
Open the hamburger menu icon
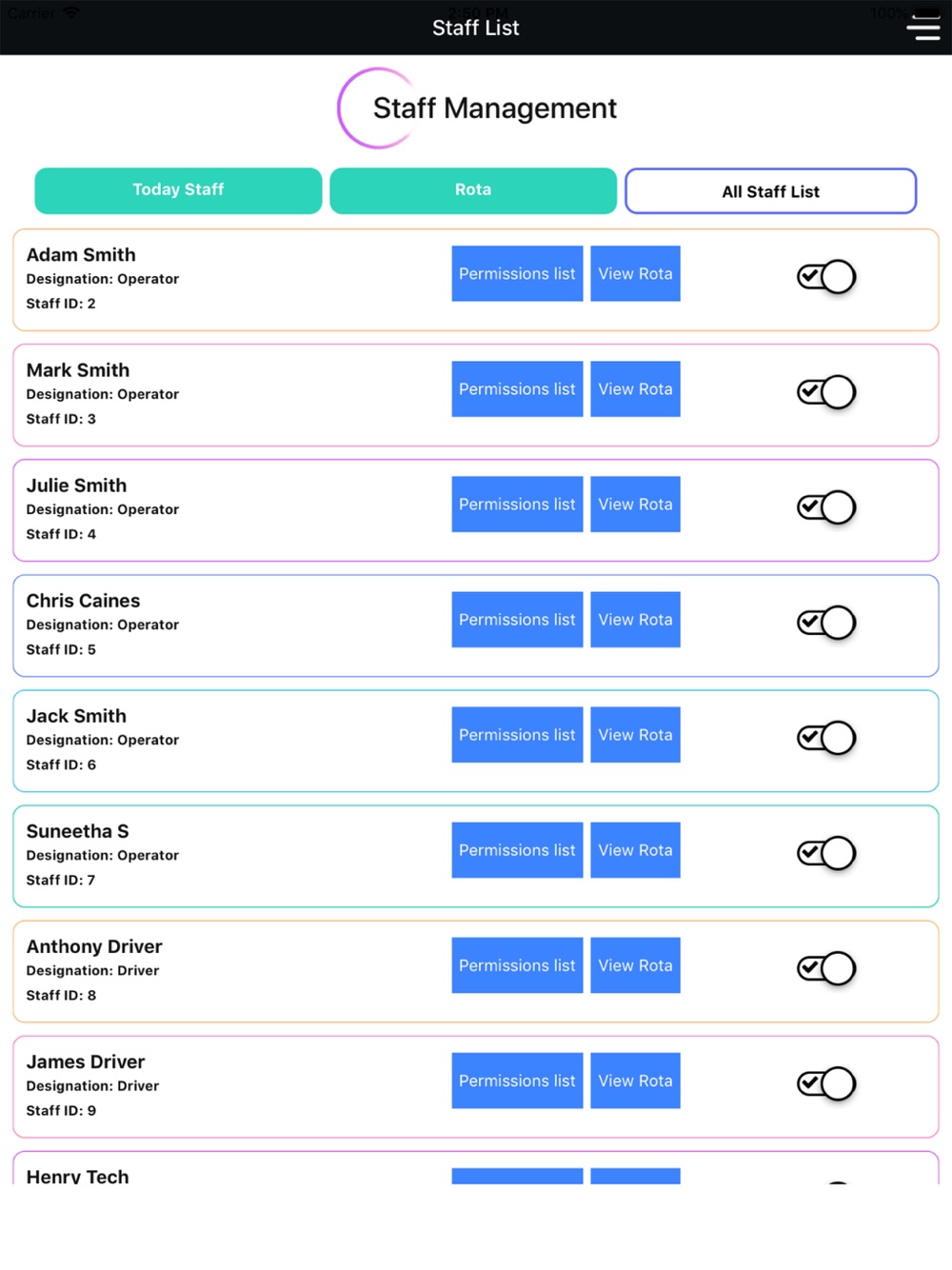[922, 27]
